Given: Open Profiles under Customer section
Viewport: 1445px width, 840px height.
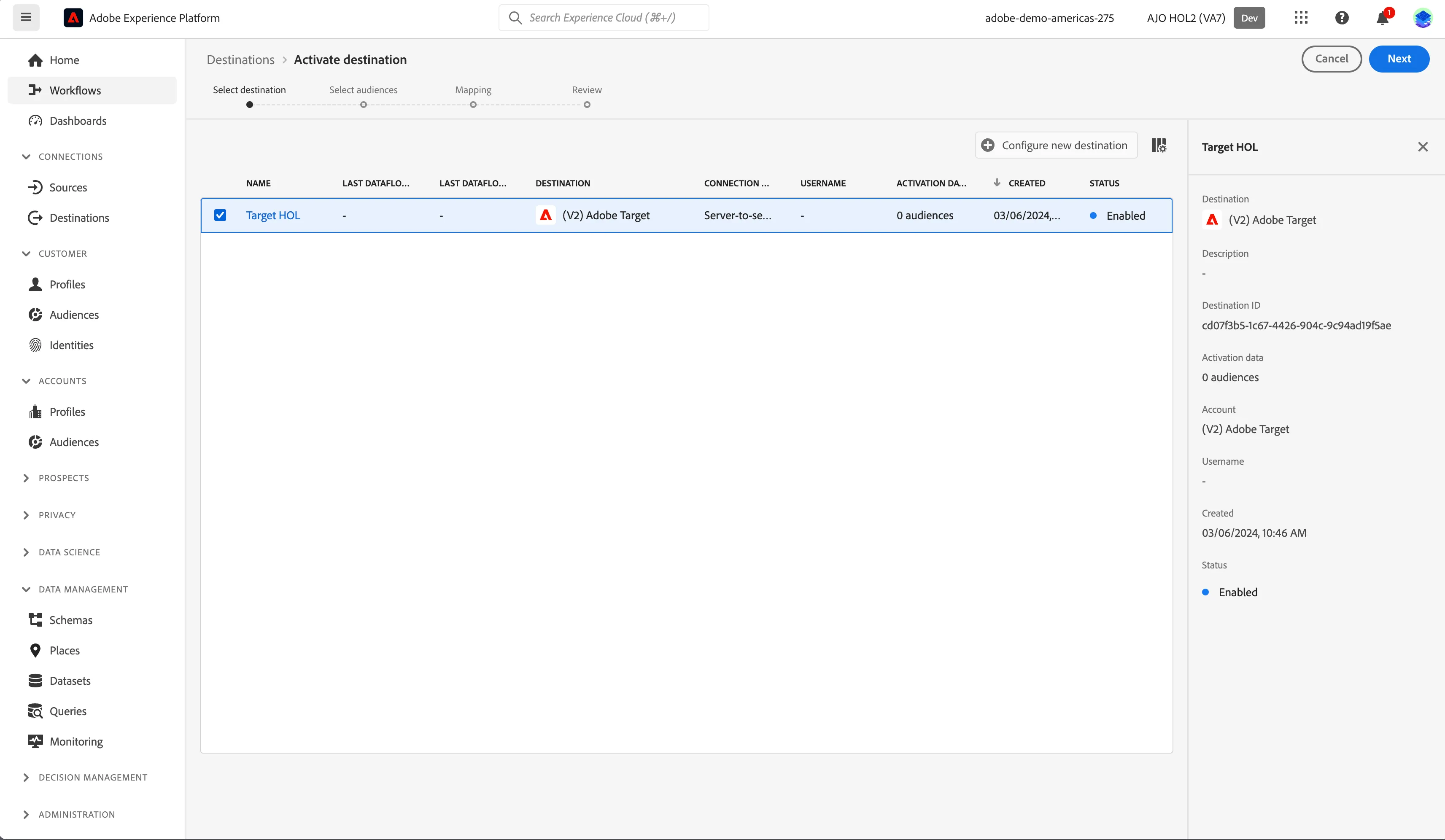Looking at the screenshot, I should click(92, 284).
